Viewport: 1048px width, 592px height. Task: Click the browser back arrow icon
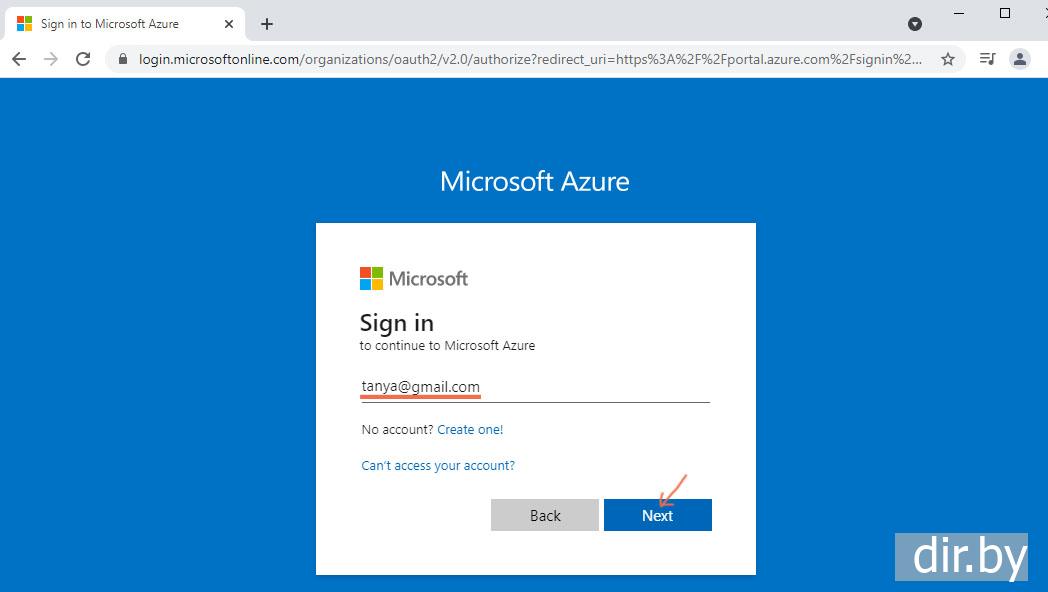click(19, 59)
